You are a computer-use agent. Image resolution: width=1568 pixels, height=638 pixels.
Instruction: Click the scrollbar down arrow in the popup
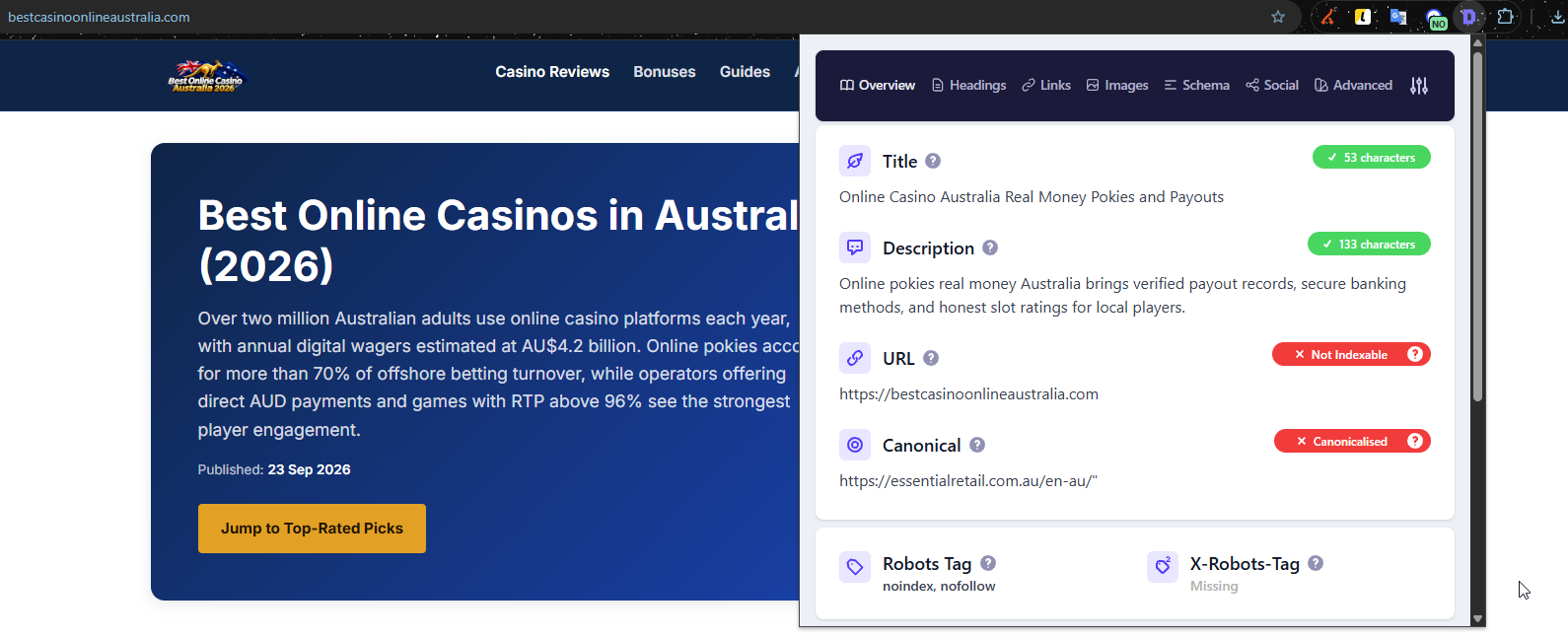tap(1477, 619)
